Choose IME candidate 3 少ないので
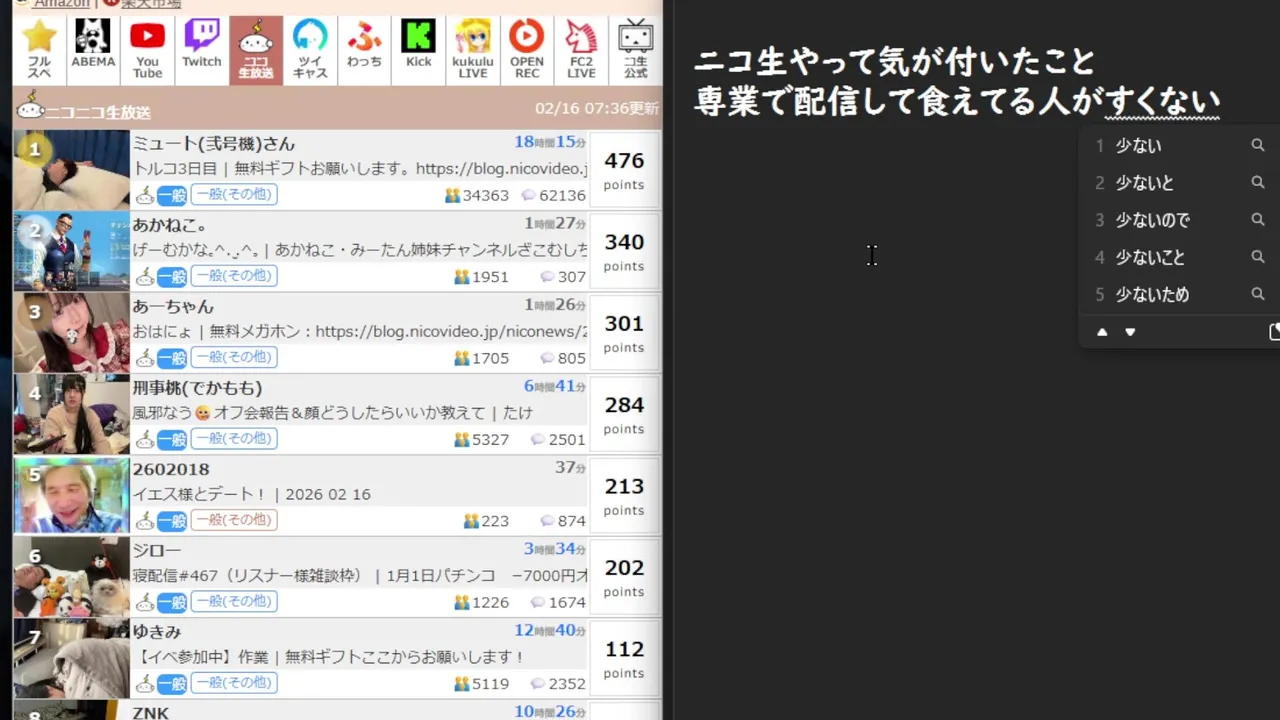The width and height of the screenshot is (1280, 720). [1153, 220]
